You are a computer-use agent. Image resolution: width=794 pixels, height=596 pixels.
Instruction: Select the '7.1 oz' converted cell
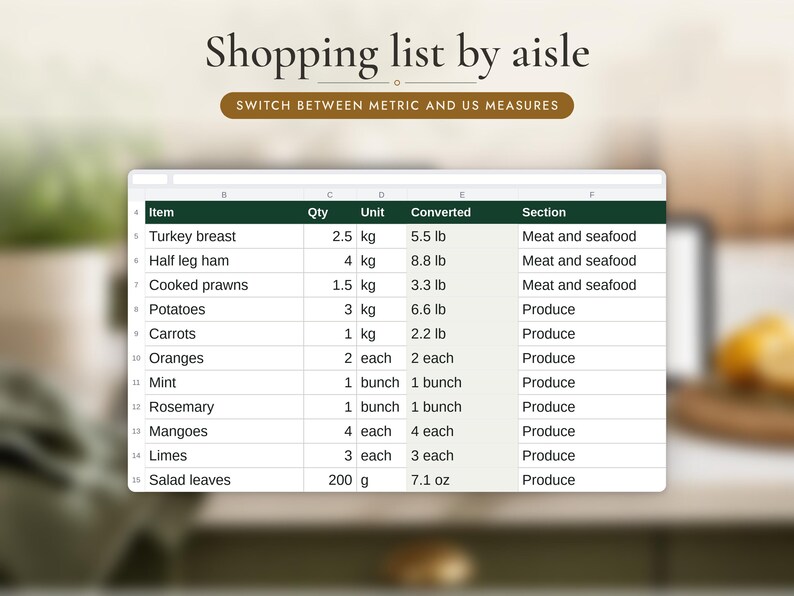[x=462, y=480]
